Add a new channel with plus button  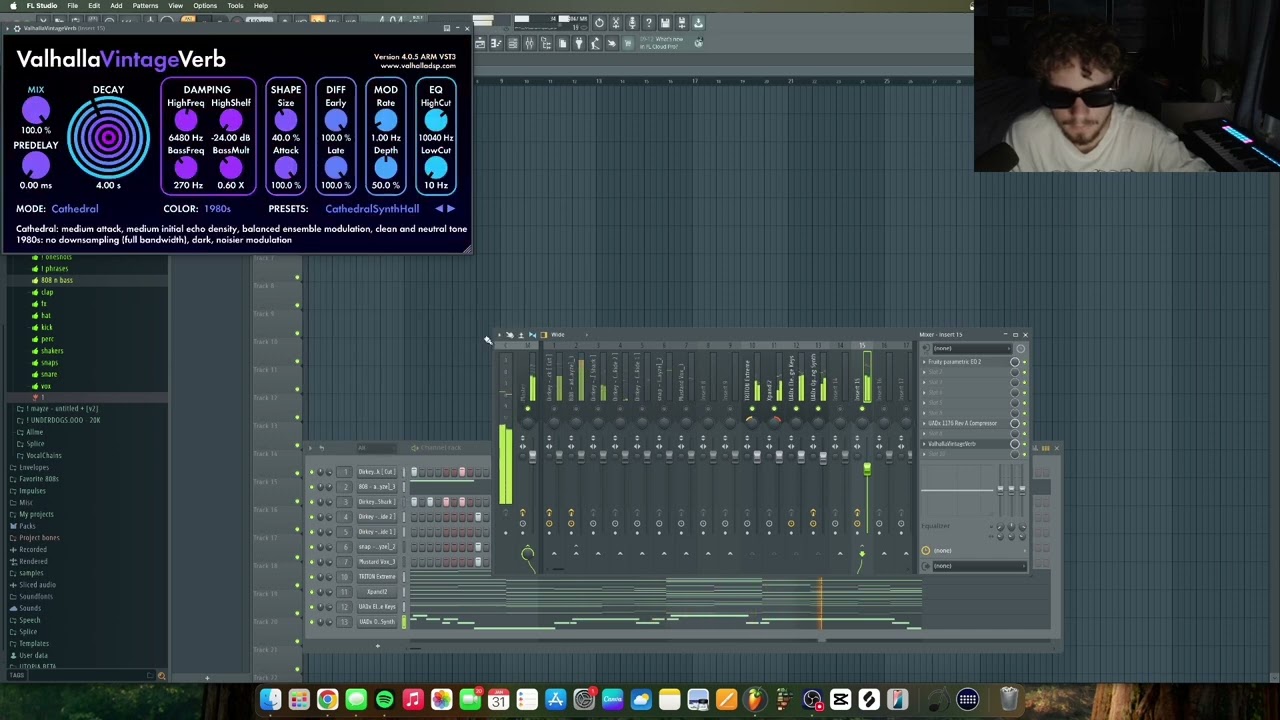point(377,646)
